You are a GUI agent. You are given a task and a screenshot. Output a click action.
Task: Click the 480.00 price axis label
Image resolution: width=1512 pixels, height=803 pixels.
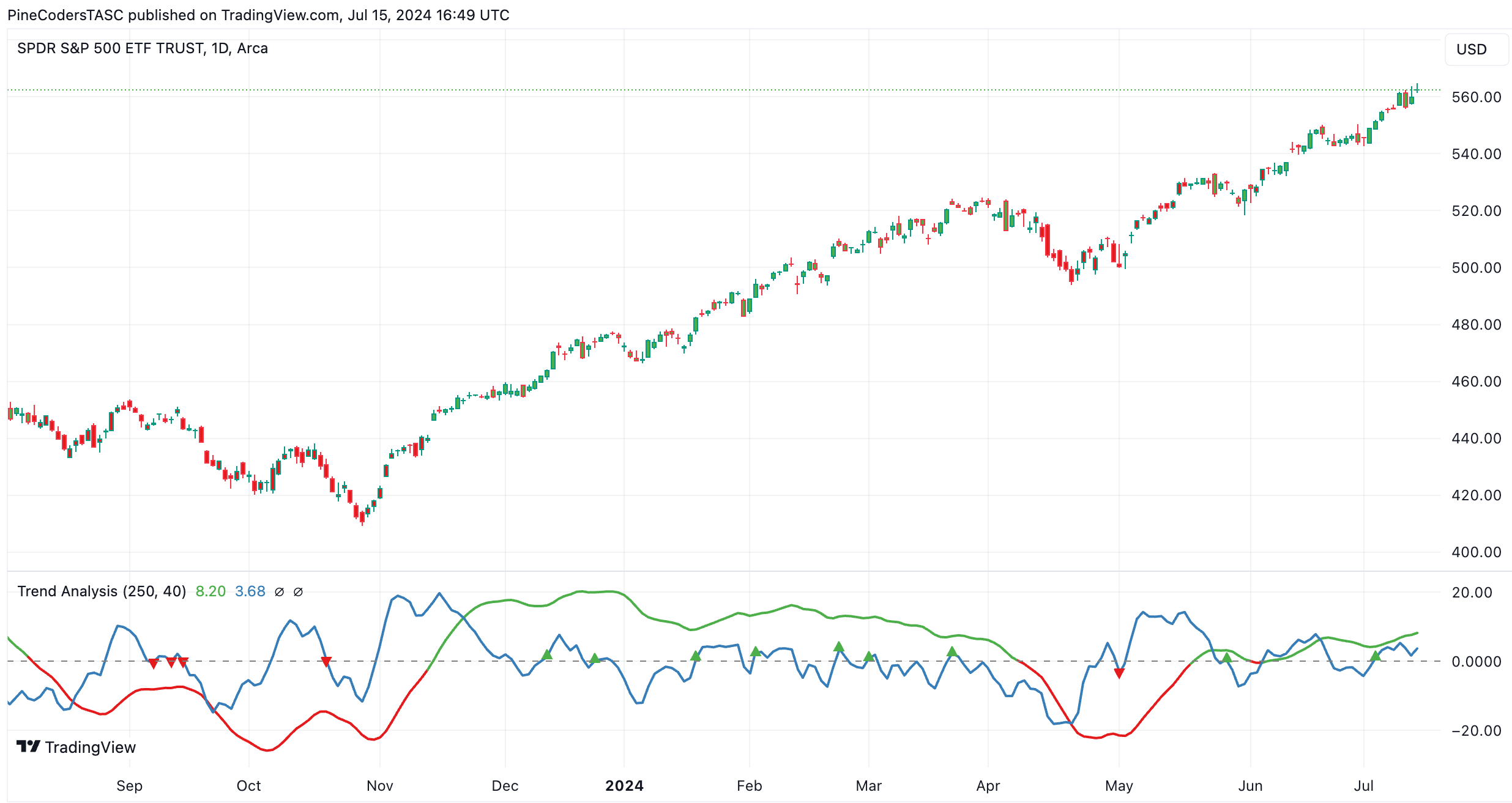click(x=1476, y=325)
